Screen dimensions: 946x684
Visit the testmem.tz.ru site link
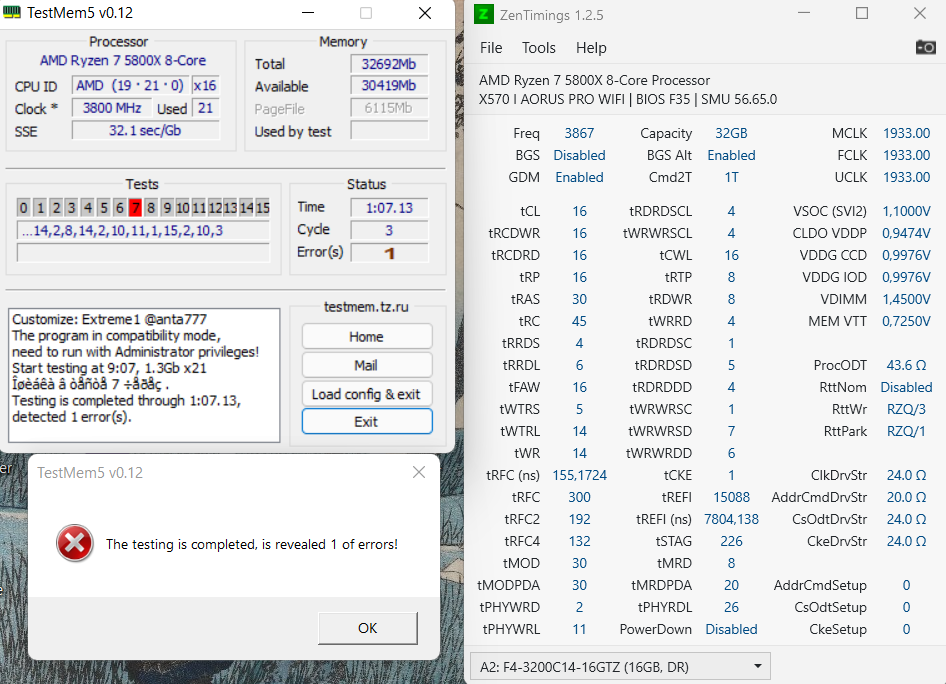(366, 304)
